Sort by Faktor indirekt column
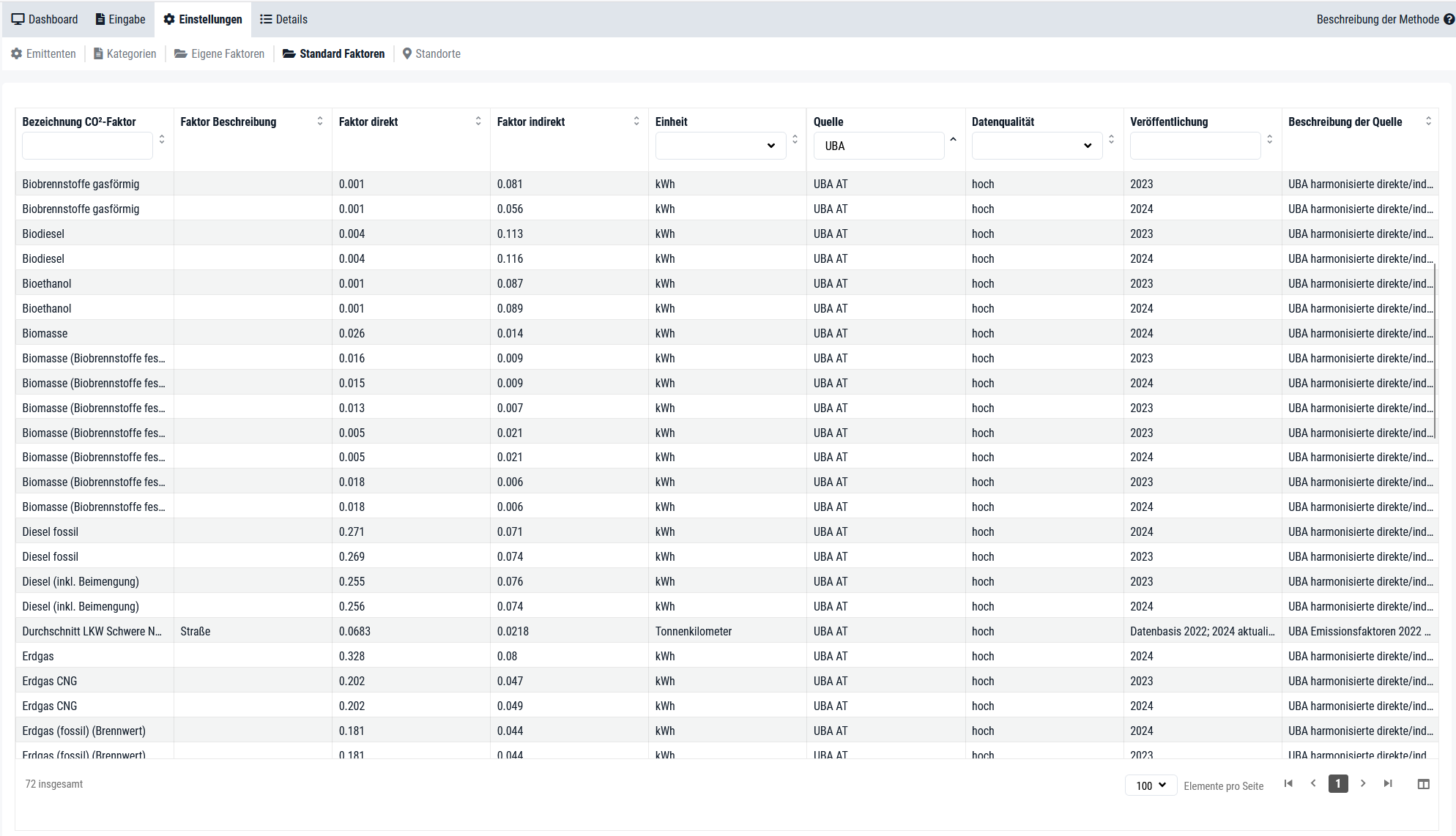This screenshot has width=1456, height=836. pyautogui.click(x=636, y=121)
